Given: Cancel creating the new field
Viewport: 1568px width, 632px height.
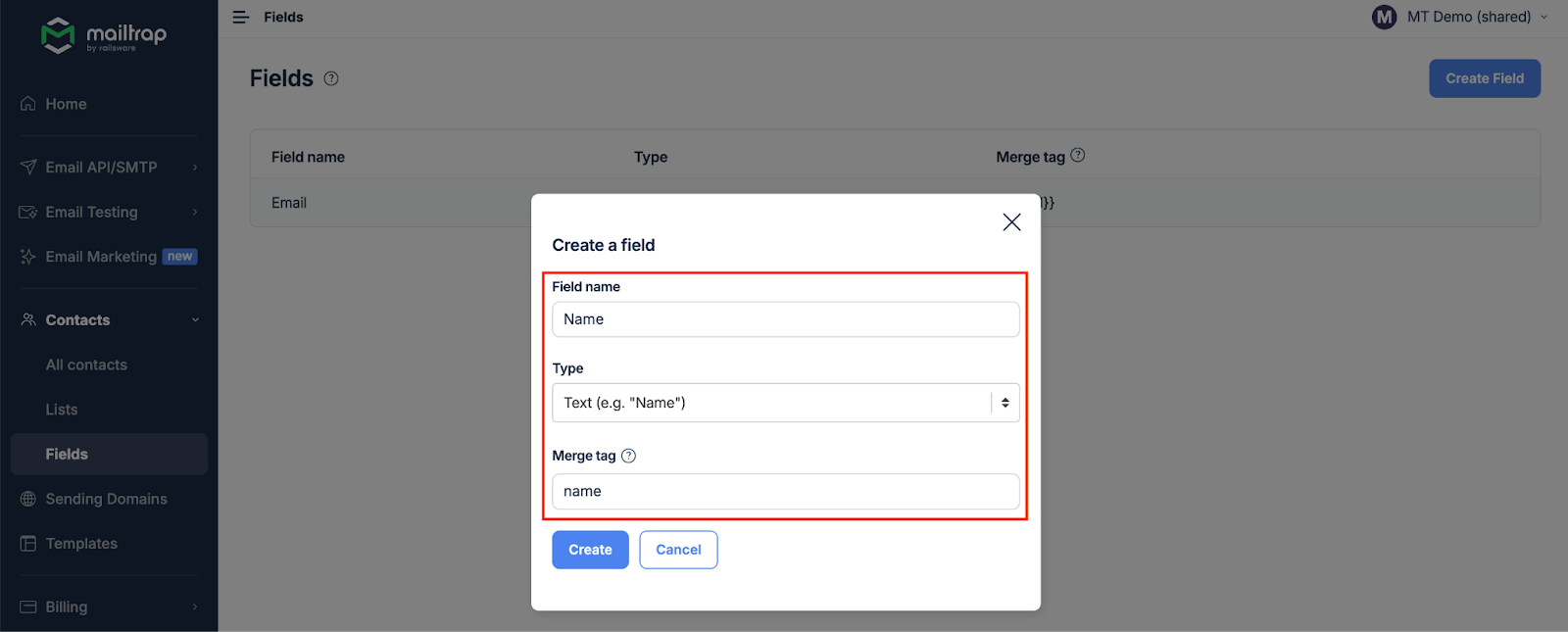Looking at the screenshot, I should click(x=677, y=550).
